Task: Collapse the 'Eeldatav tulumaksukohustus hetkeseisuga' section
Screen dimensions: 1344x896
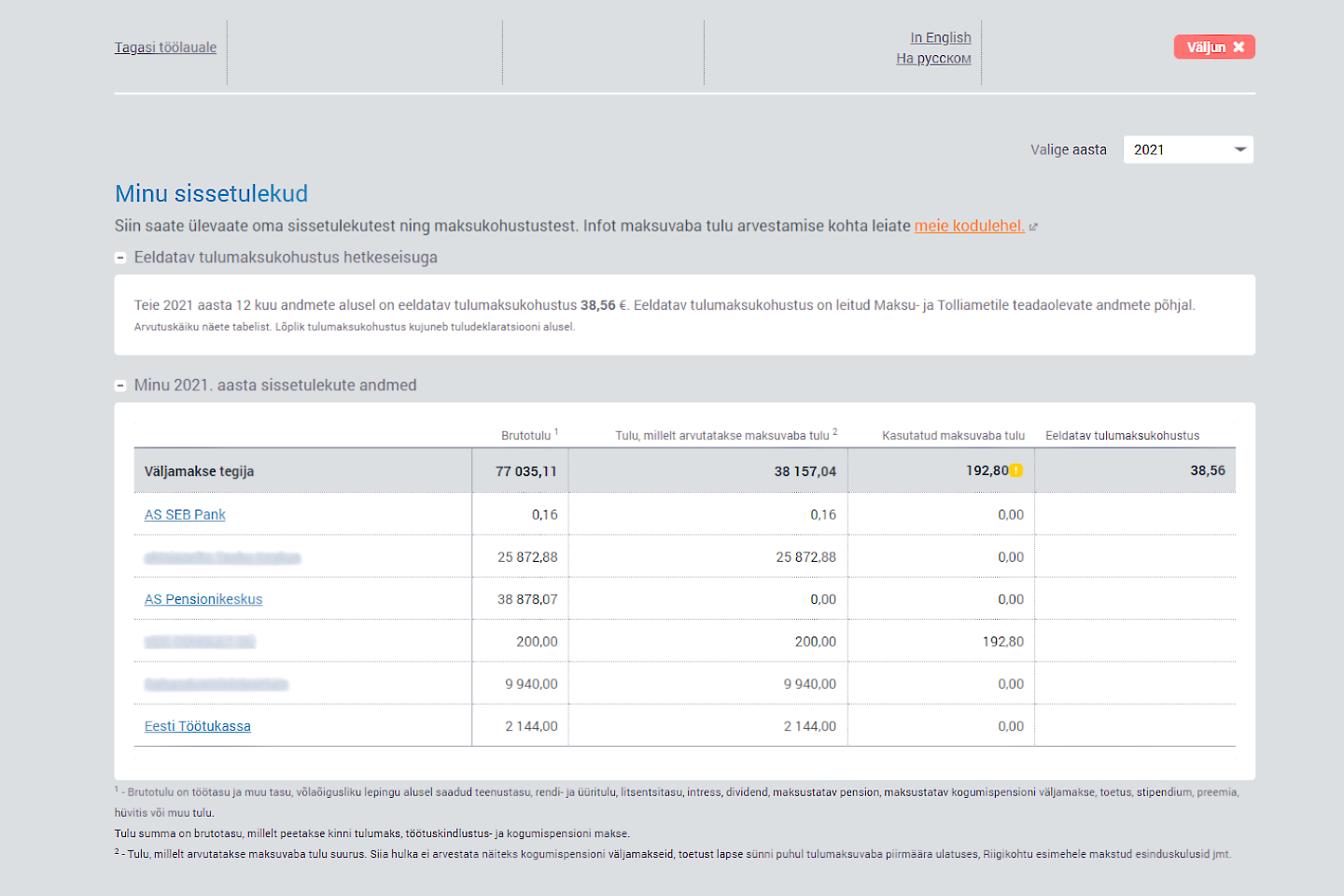Action: [x=120, y=258]
